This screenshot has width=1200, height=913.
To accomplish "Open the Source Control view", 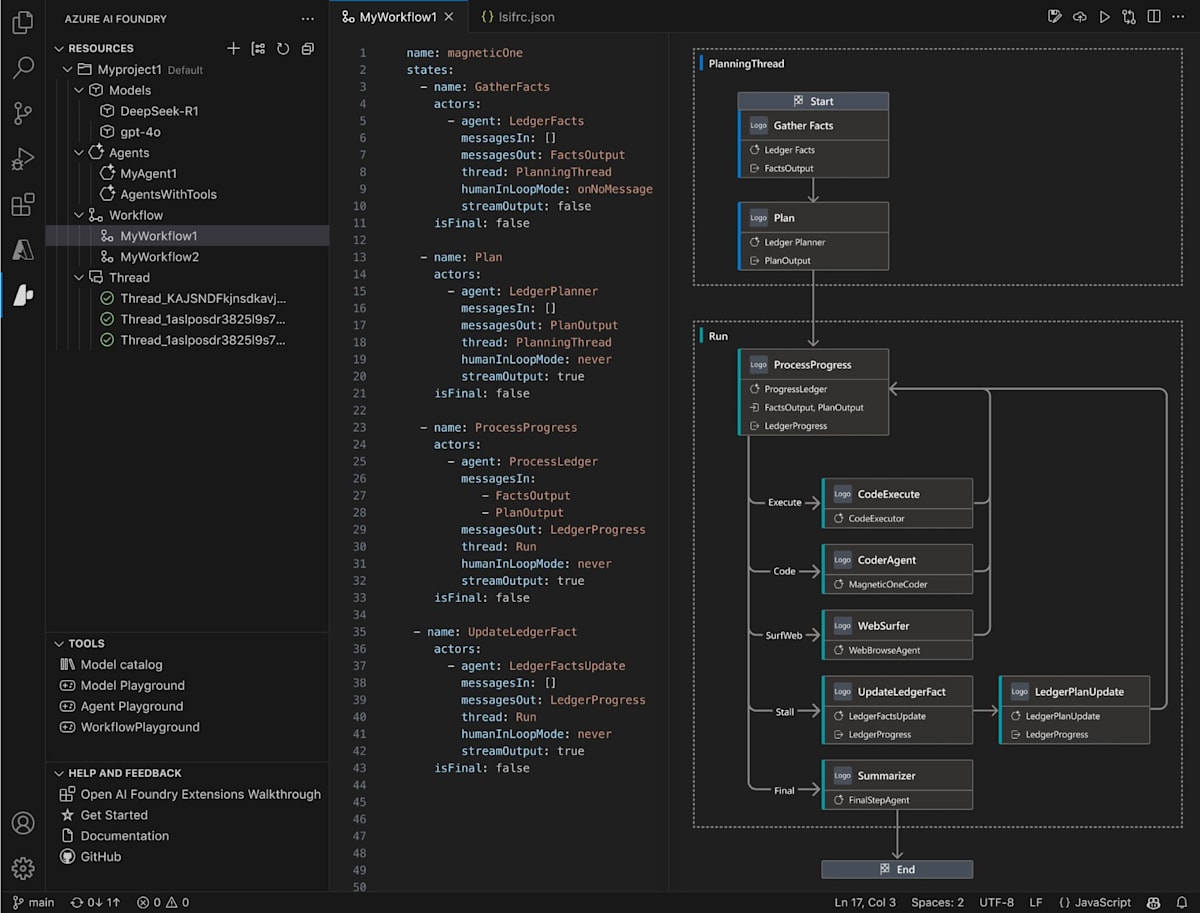I will pos(22,113).
